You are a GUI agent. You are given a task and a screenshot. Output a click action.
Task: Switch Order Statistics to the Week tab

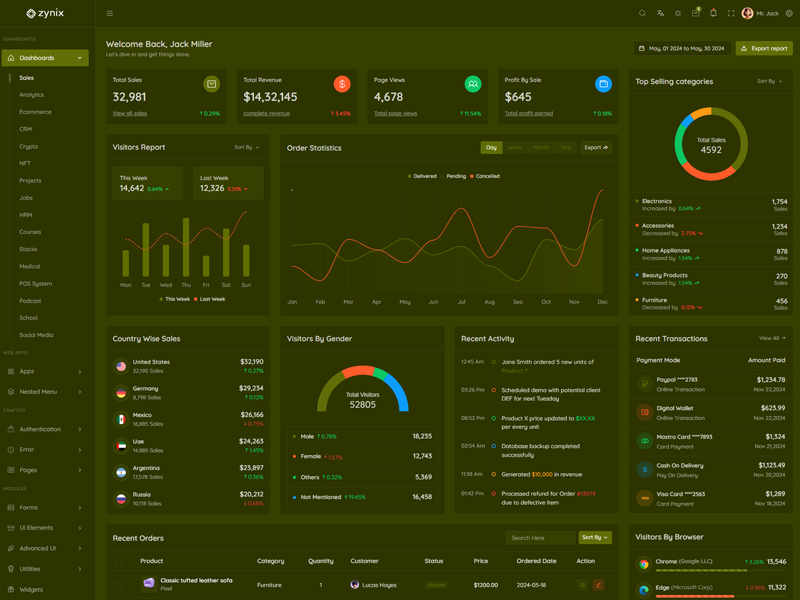[x=515, y=148]
